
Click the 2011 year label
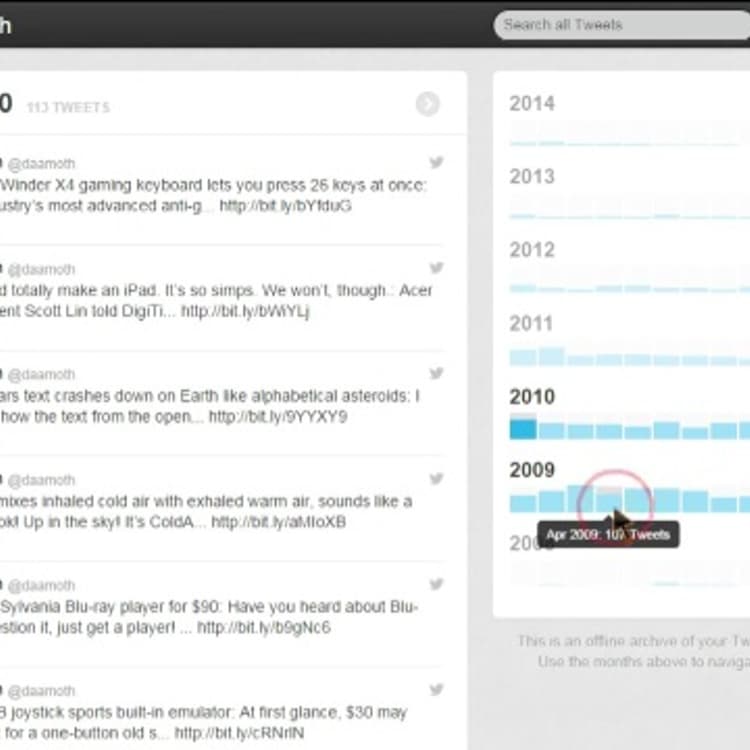pos(531,323)
